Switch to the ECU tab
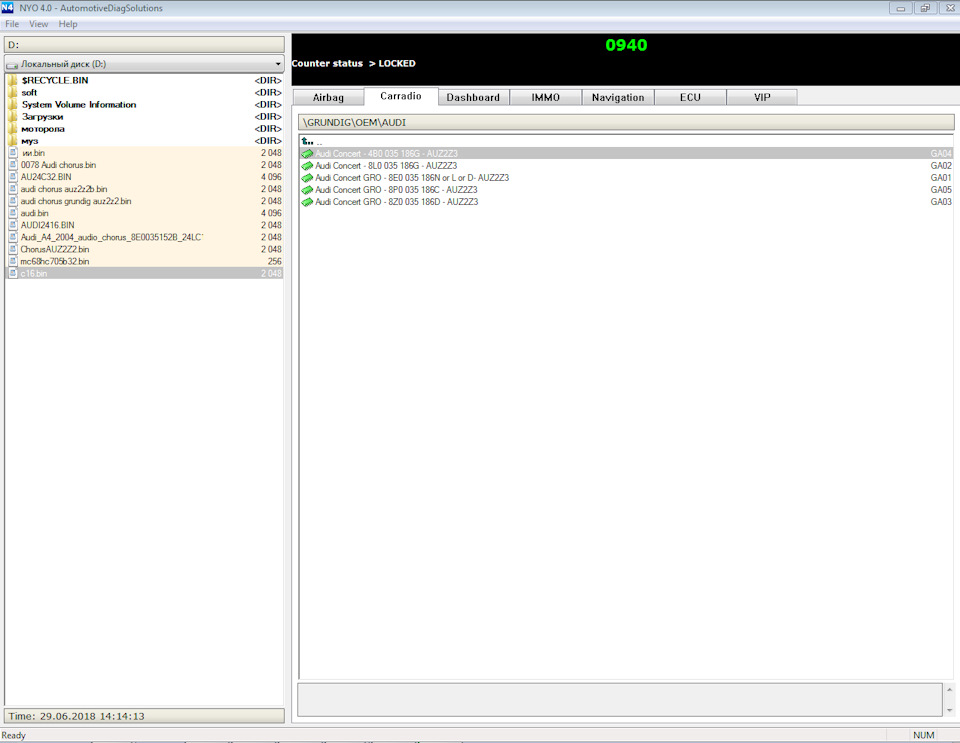This screenshot has width=960, height=743. click(690, 97)
